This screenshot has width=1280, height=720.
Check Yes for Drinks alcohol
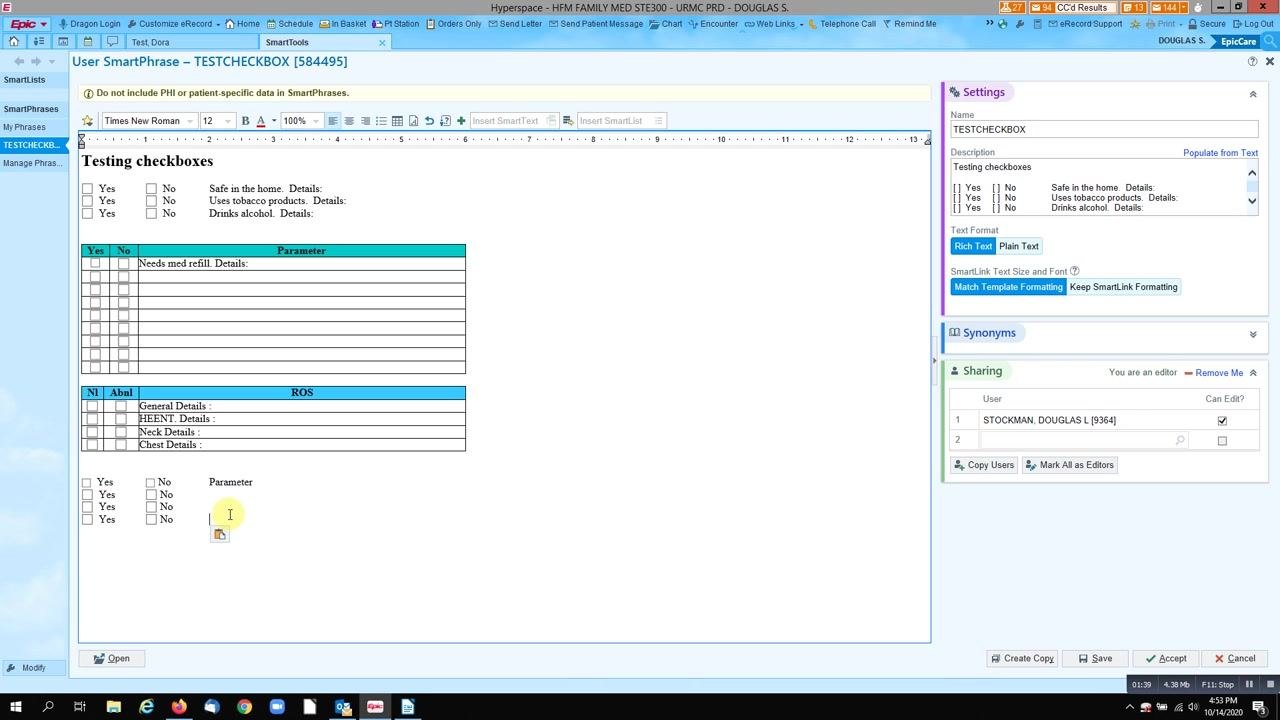coord(87,213)
